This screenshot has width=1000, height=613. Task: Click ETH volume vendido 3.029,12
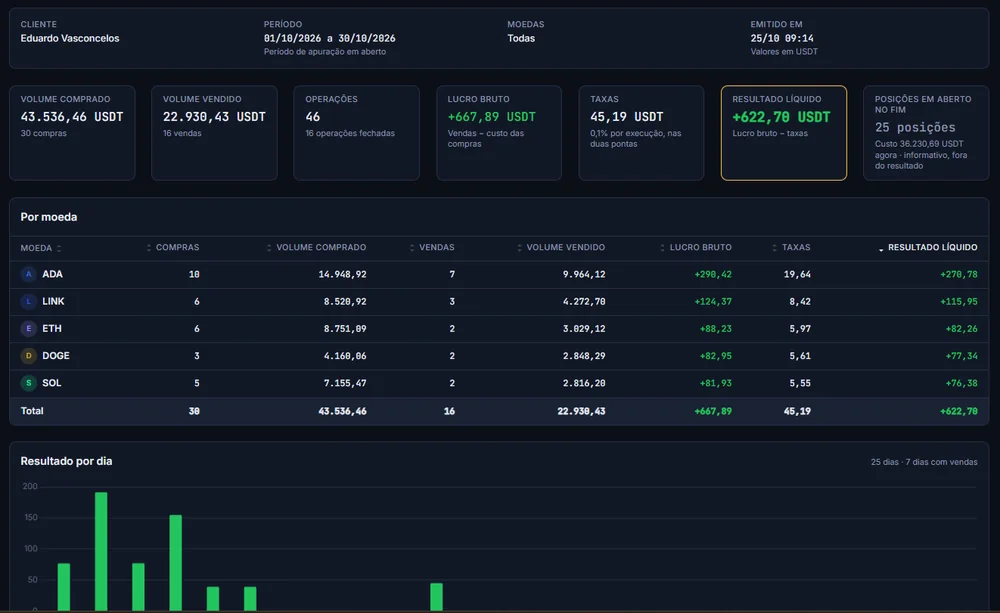coord(584,329)
